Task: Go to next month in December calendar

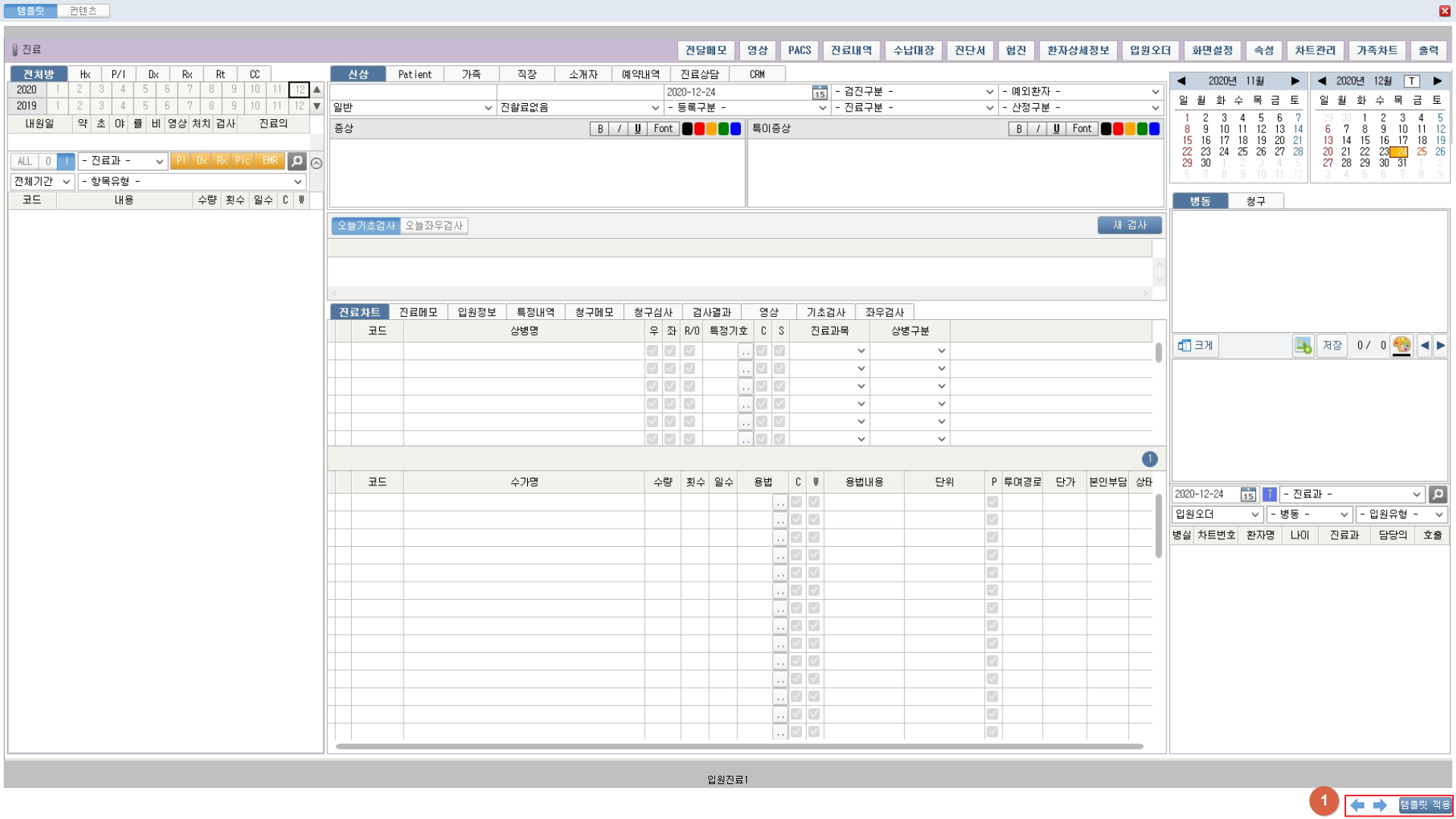Action: [x=1437, y=81]
